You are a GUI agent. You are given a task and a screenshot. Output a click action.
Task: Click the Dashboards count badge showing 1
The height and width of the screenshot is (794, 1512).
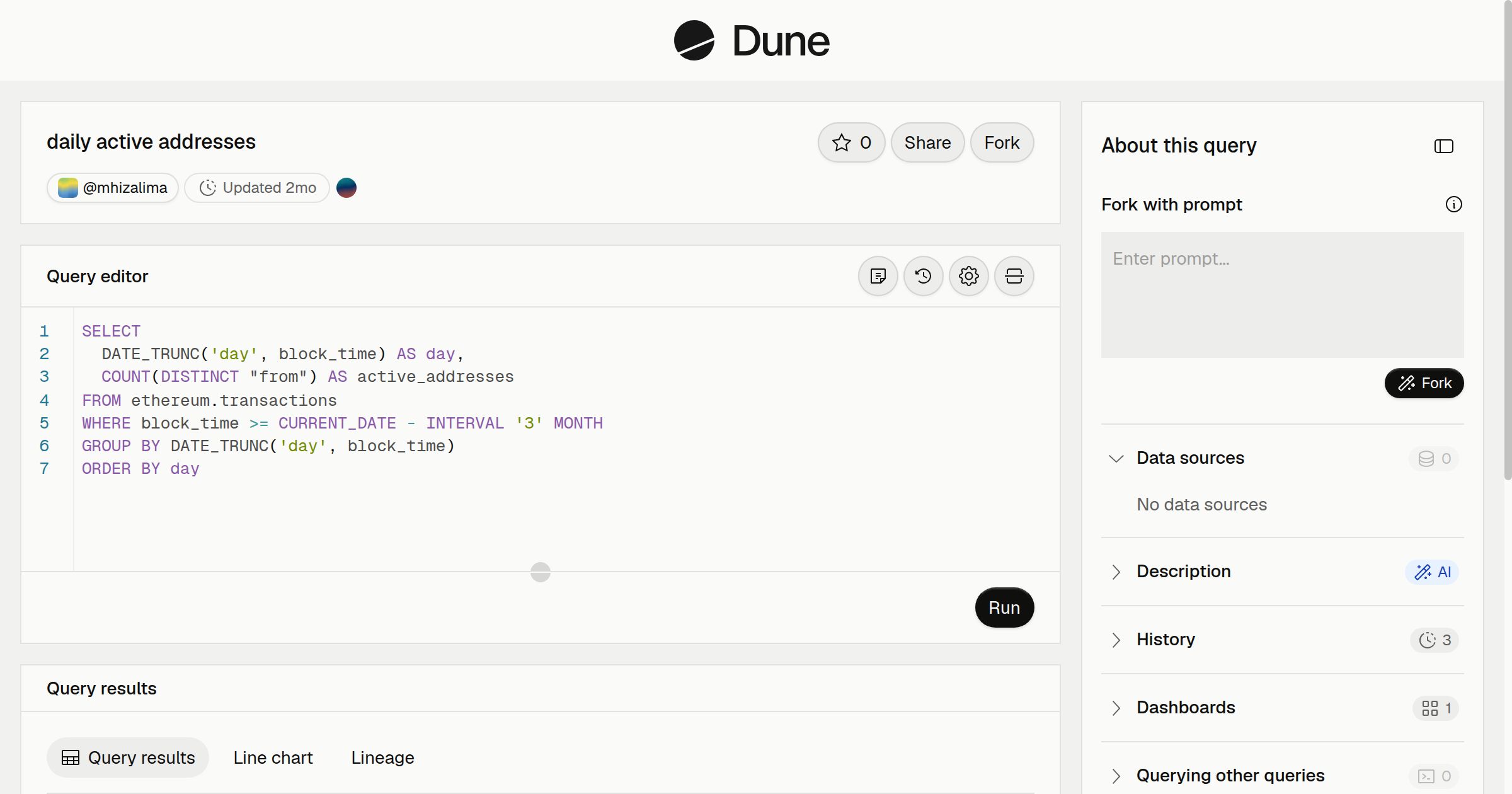click(1436, 708)
